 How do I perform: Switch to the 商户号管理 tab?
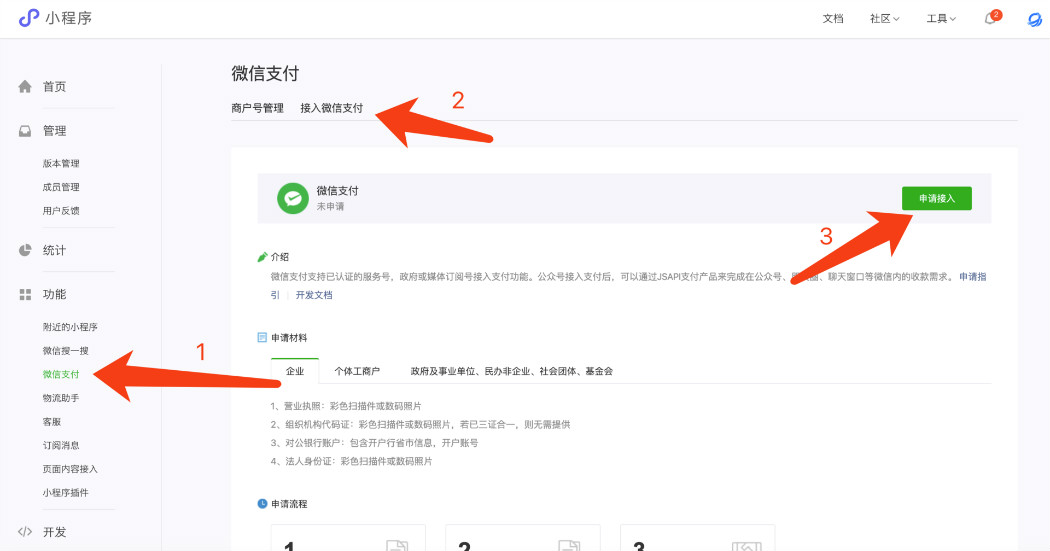(x=257, y=108)
